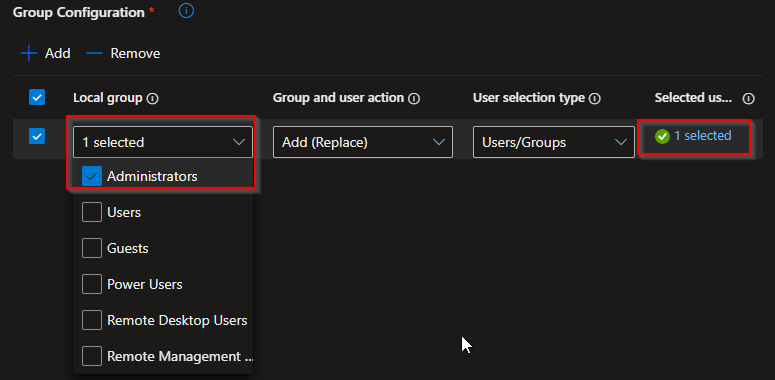Viewport: 775px width, 380px height.
Task: Click info icon beside Selected users column
Action: pos(748,99)
